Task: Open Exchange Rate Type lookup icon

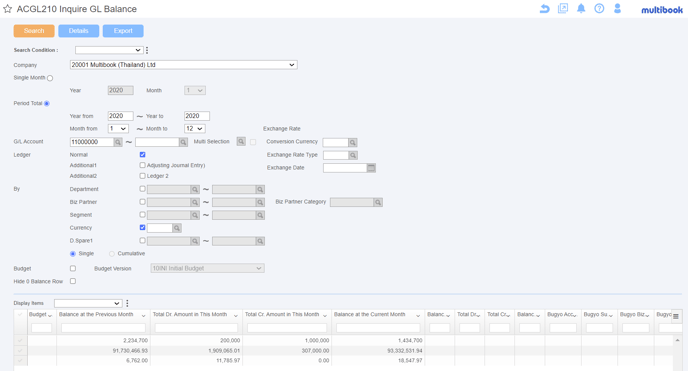Action: click(x=353, y=155)
